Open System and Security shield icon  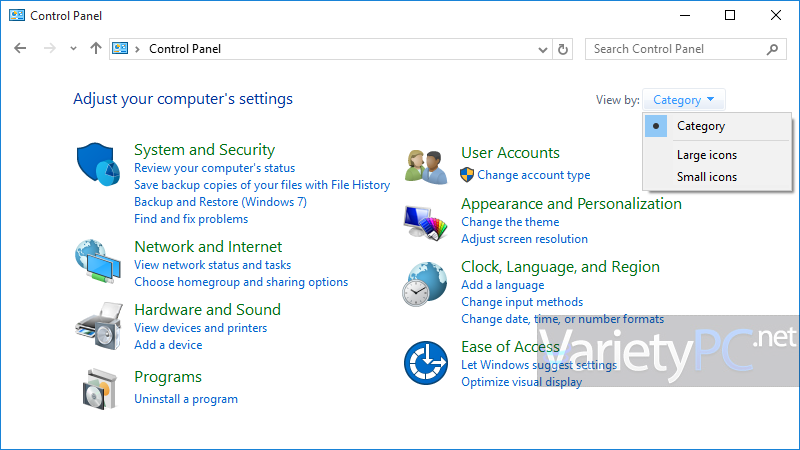[x=98, y=164]
